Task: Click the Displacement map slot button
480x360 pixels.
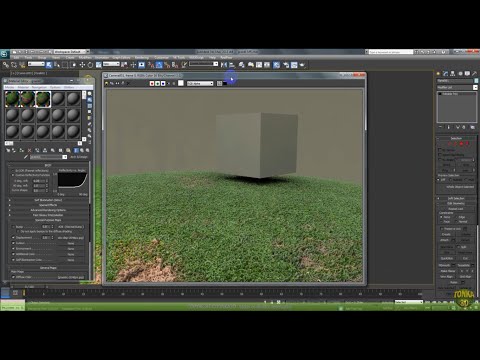Action: click(x=71, y=238)
